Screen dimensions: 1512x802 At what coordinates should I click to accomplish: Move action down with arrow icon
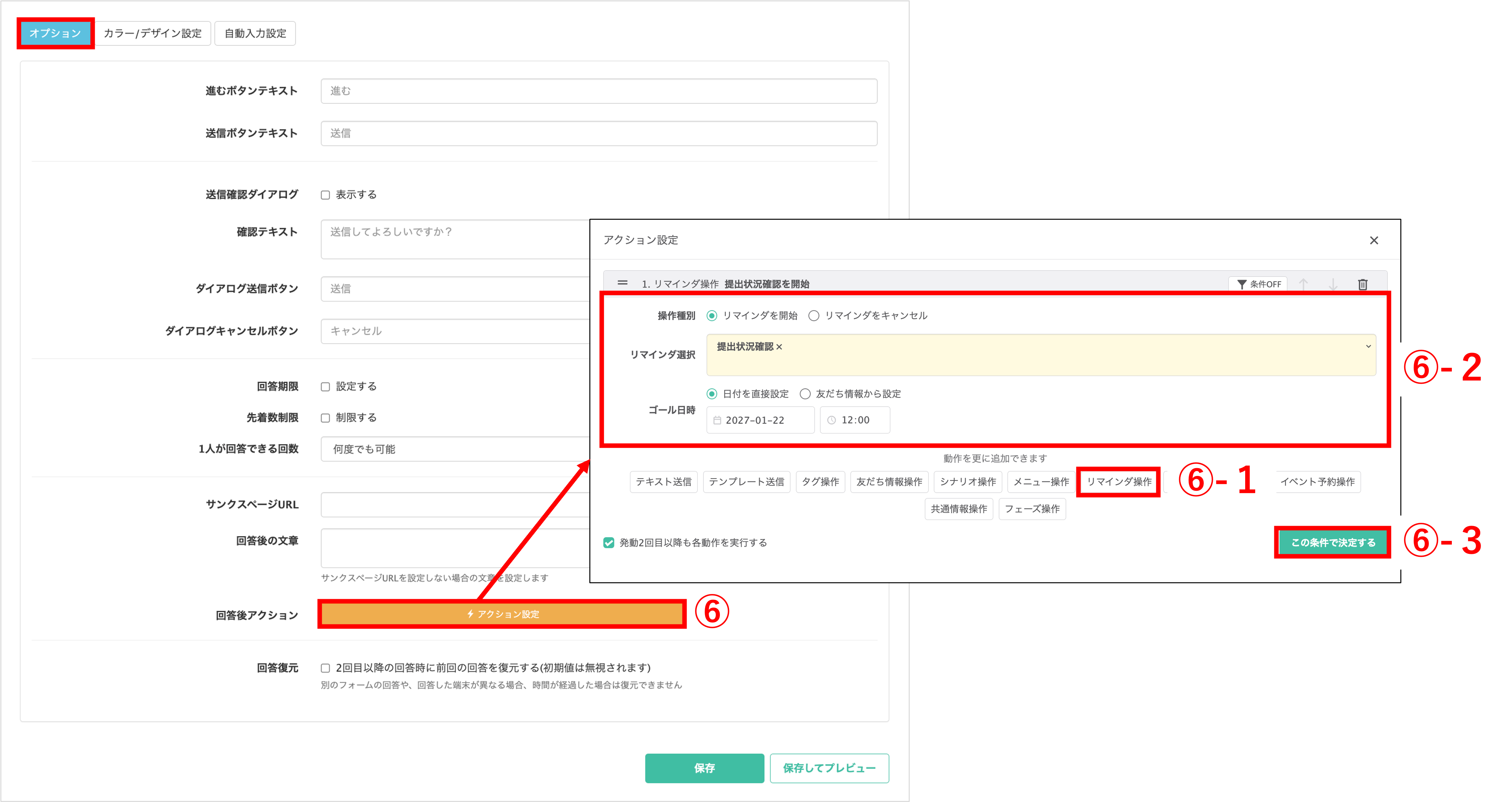coord(1333,284)
